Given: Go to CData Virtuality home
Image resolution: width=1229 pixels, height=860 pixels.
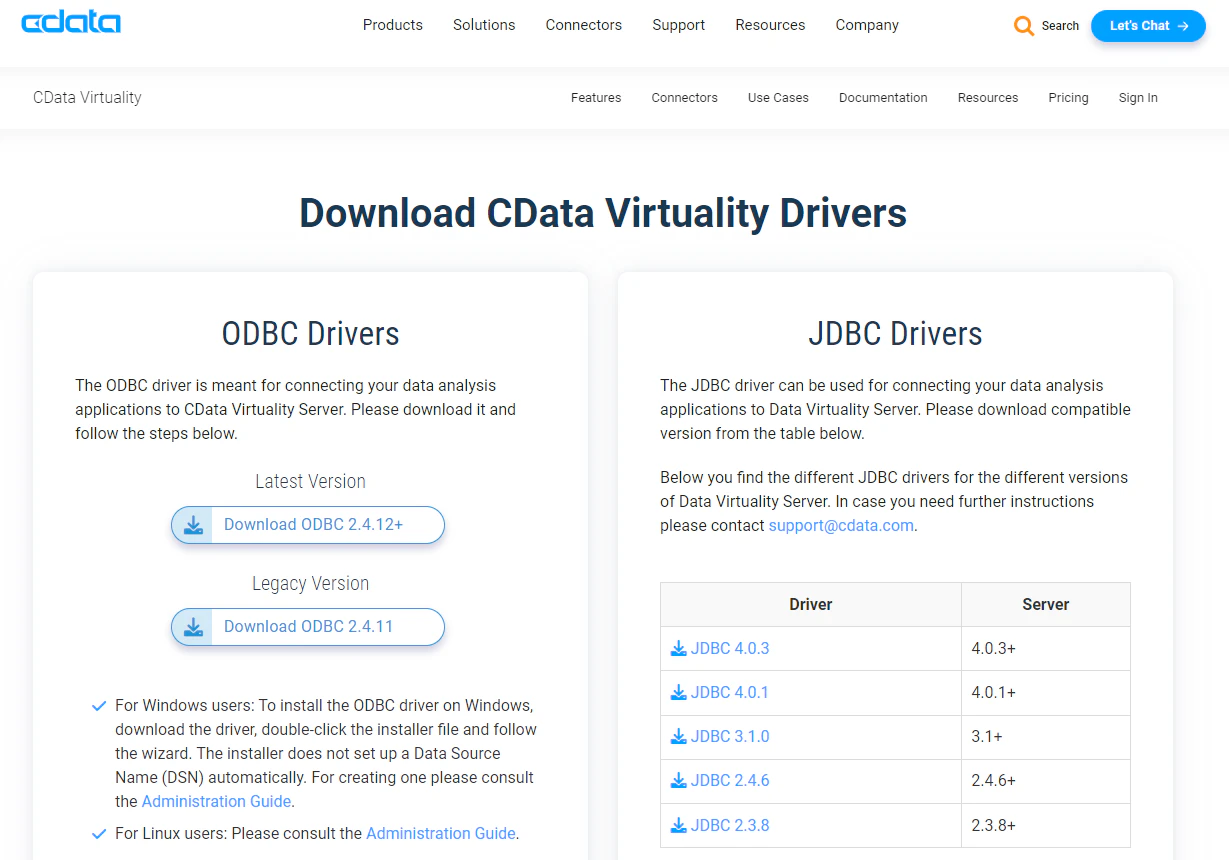Looking at the screenshot, I should coord(87,97).
